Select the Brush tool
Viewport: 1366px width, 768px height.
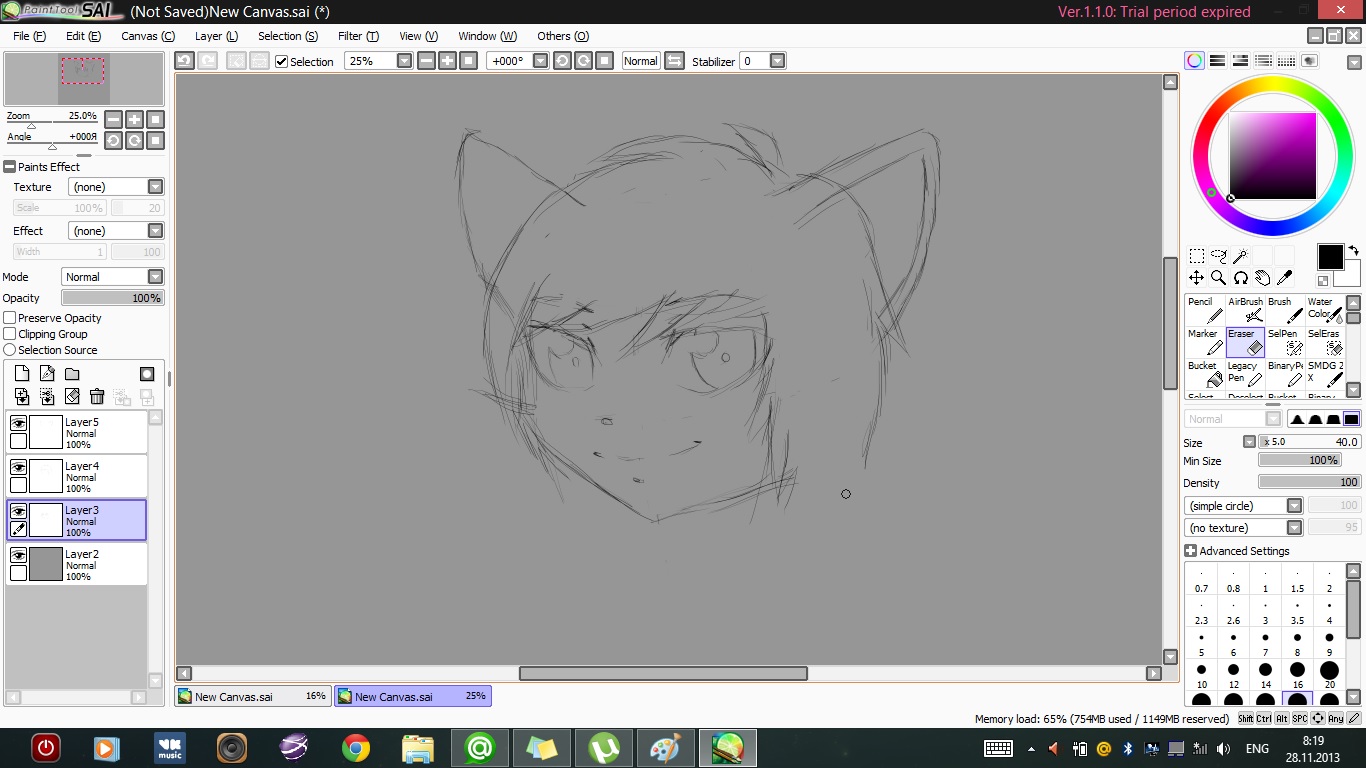(1285, 310)
